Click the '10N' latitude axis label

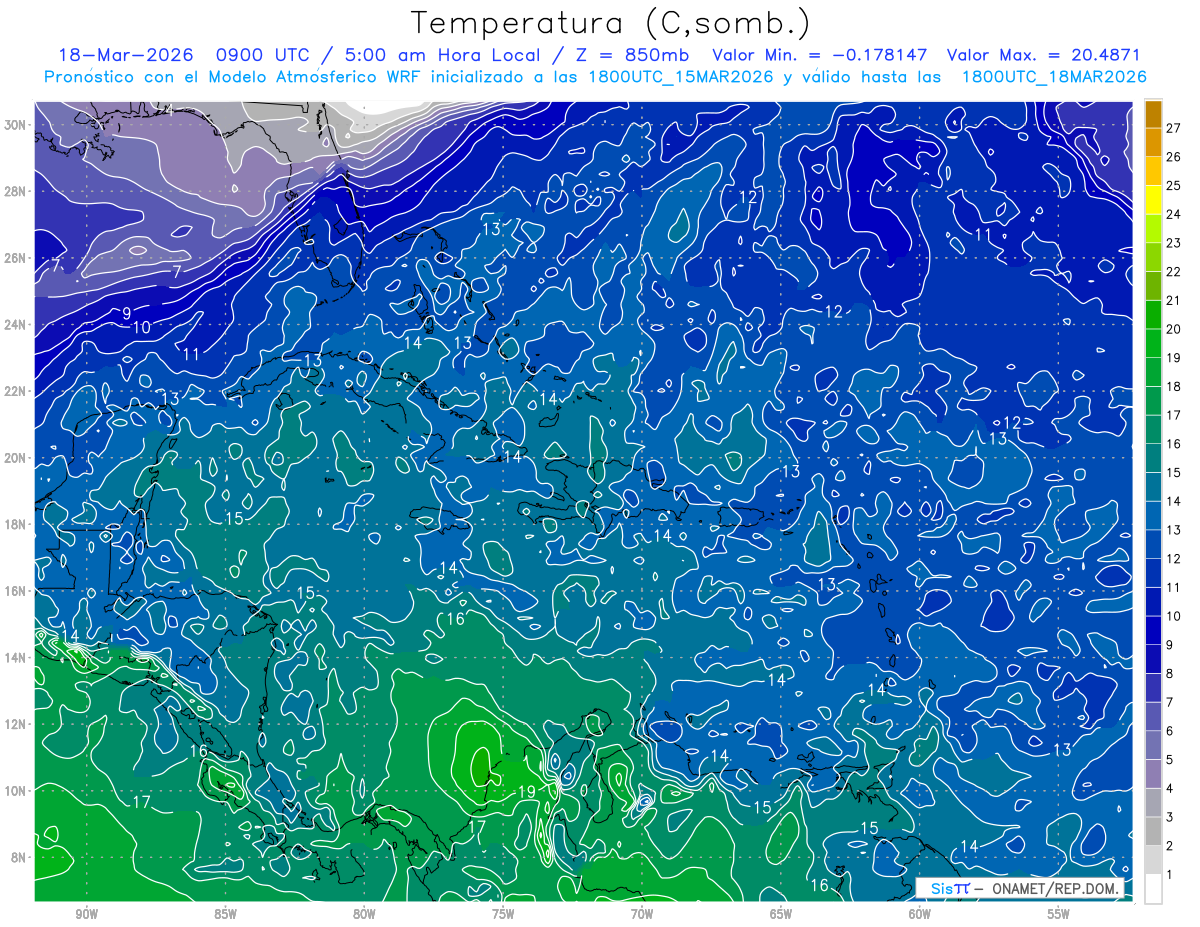(16, 791)
